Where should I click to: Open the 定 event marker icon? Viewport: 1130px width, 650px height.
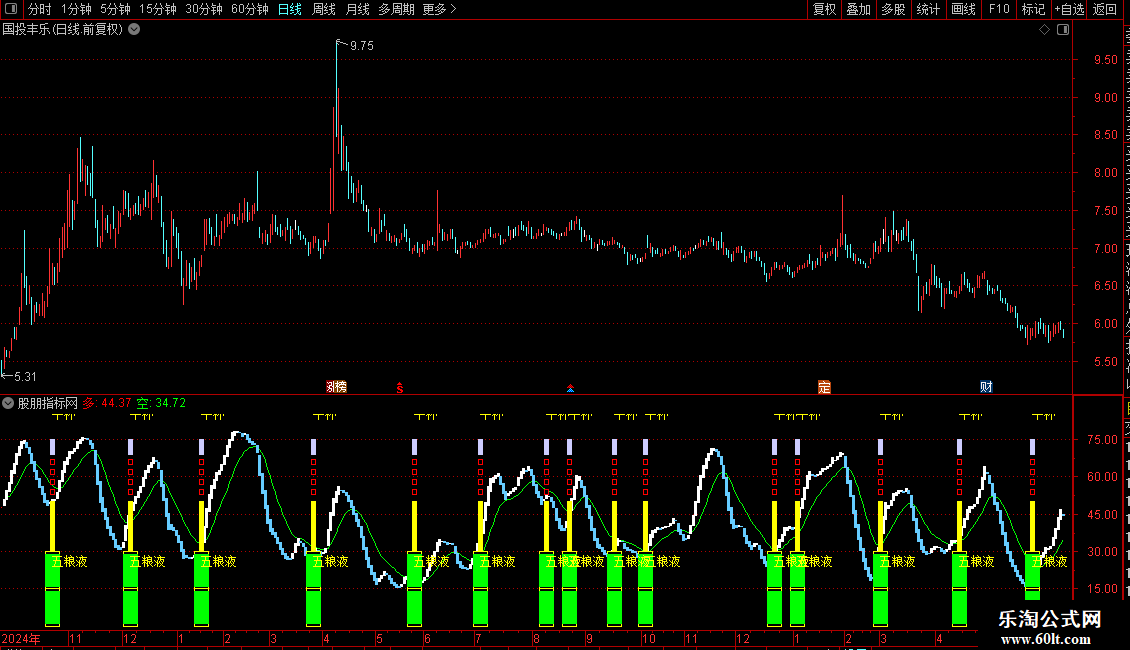coord(824,387)
